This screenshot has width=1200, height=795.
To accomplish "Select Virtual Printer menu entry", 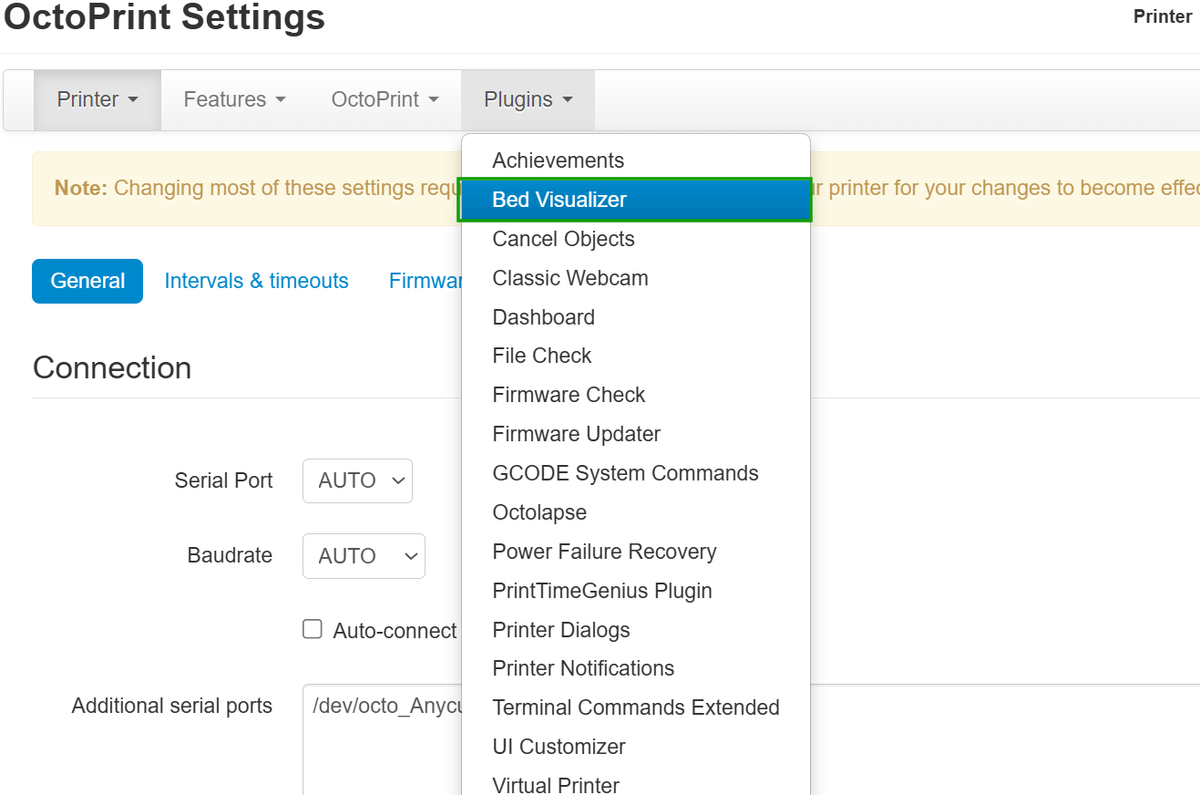I will tap(636, 781).
